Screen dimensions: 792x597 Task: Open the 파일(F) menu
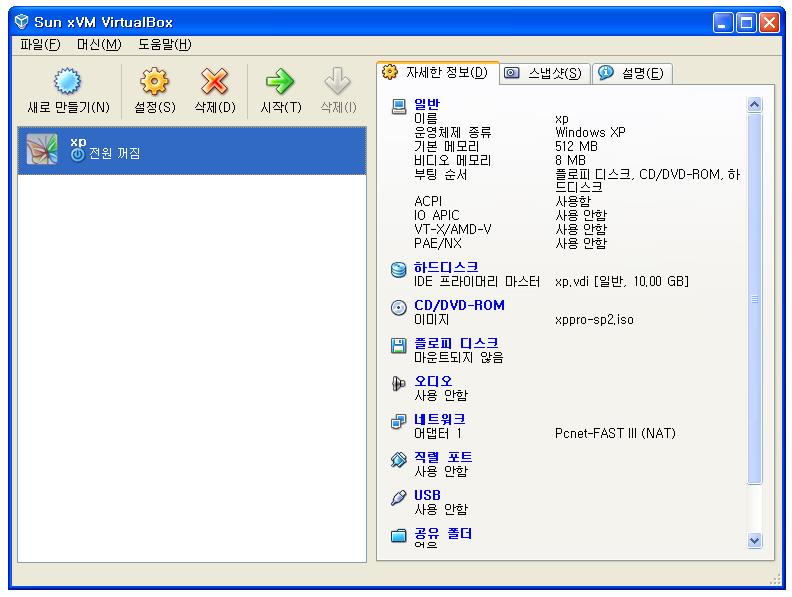40,44
